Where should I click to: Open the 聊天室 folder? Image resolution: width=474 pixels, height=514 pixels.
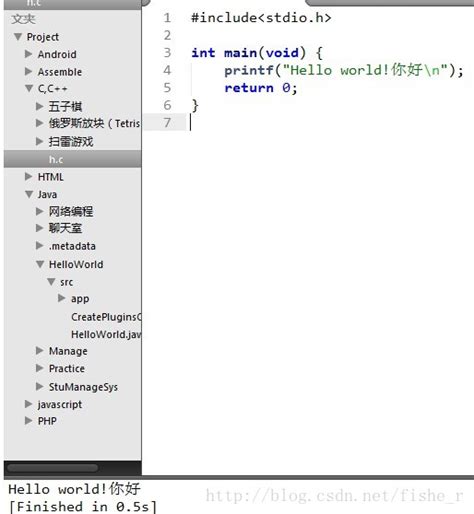pos(65,228)
